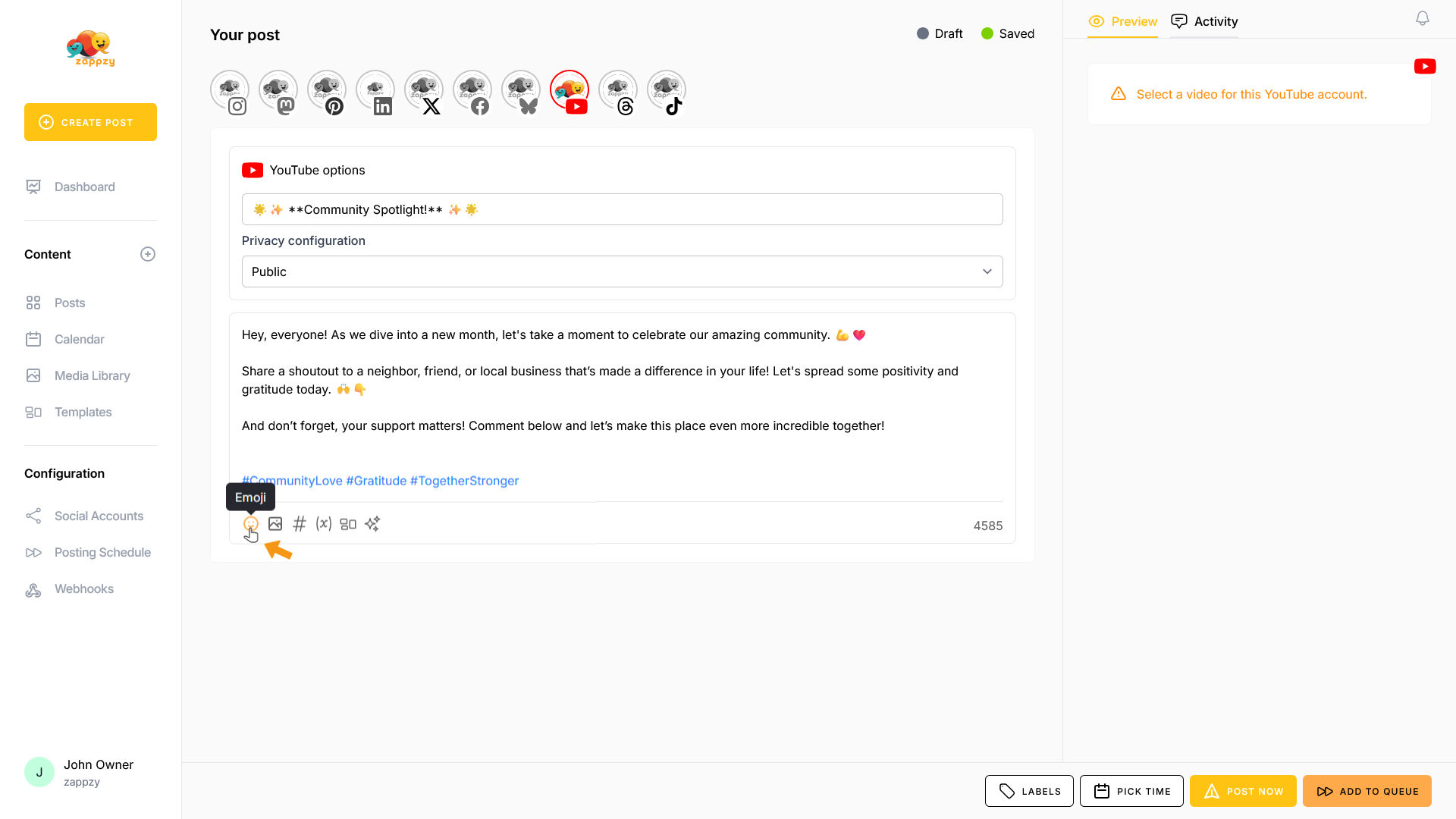This screenshot has height=819, width=1456.
Task: Open the emoji picker in editor toolbar
Action: (250, 524)
